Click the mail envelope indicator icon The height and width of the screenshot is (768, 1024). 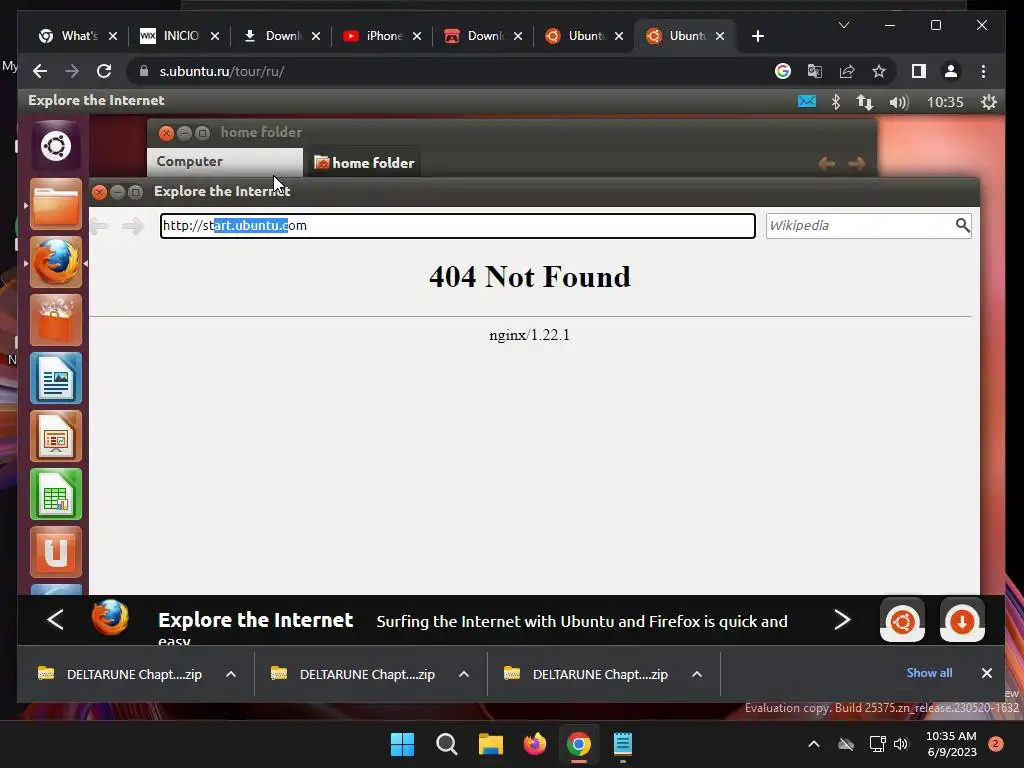click(807, 101)
